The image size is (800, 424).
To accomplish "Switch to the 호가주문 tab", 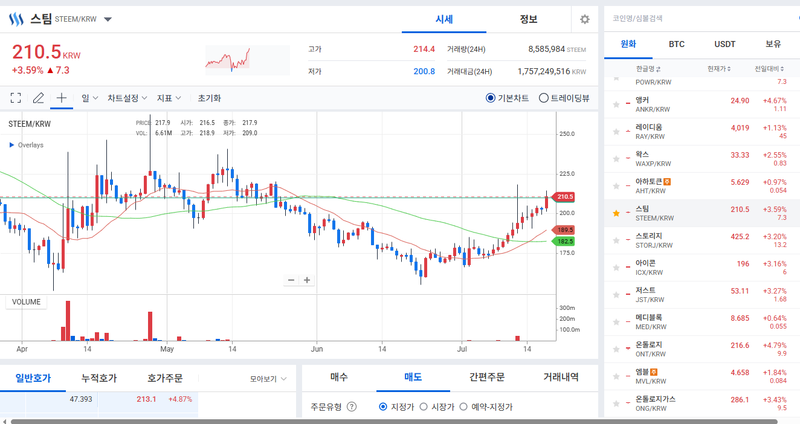I will coord(165,378).
